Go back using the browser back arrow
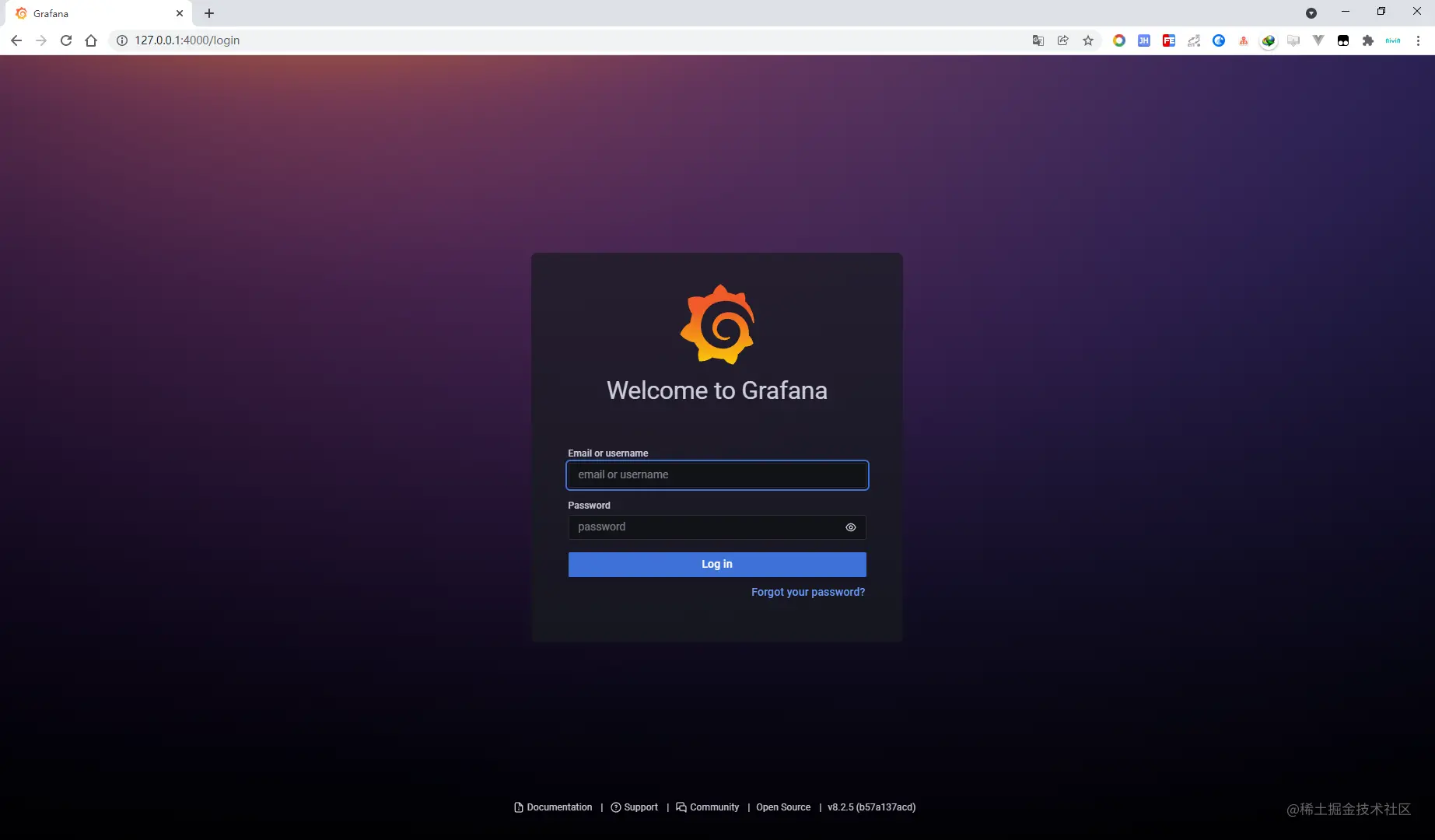Screen dimensions: 1435x840 (16, 40)
